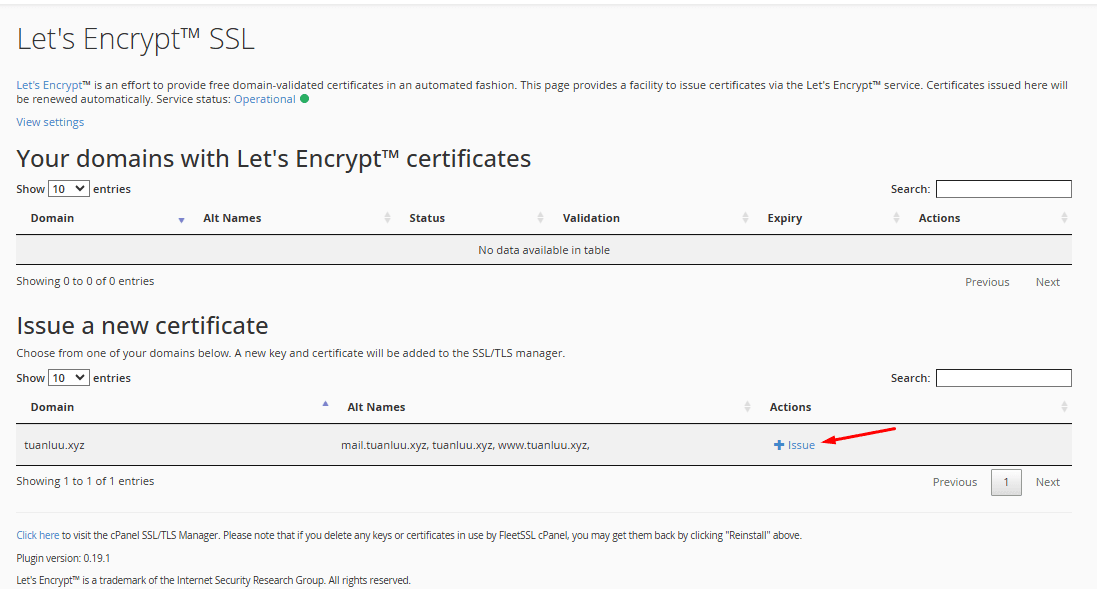Sort new certificate table by Alt Names
The image size is (1097, 589).
(376, 407)
